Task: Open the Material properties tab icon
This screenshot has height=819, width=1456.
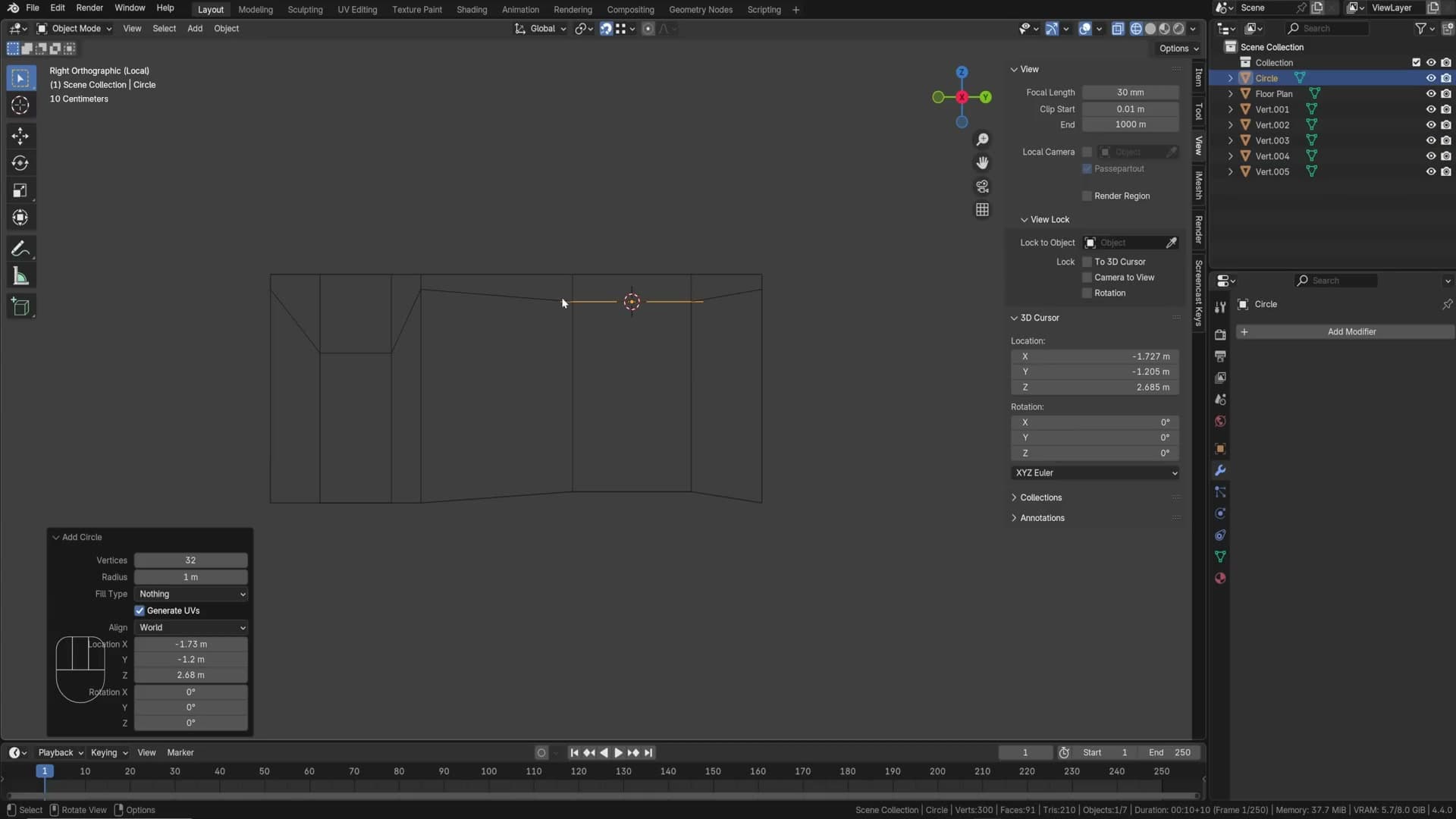Action: click(1220, 579)
